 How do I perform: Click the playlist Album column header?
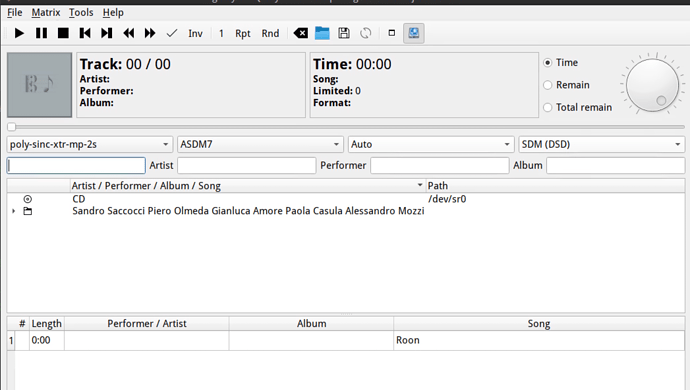[311, 324]
